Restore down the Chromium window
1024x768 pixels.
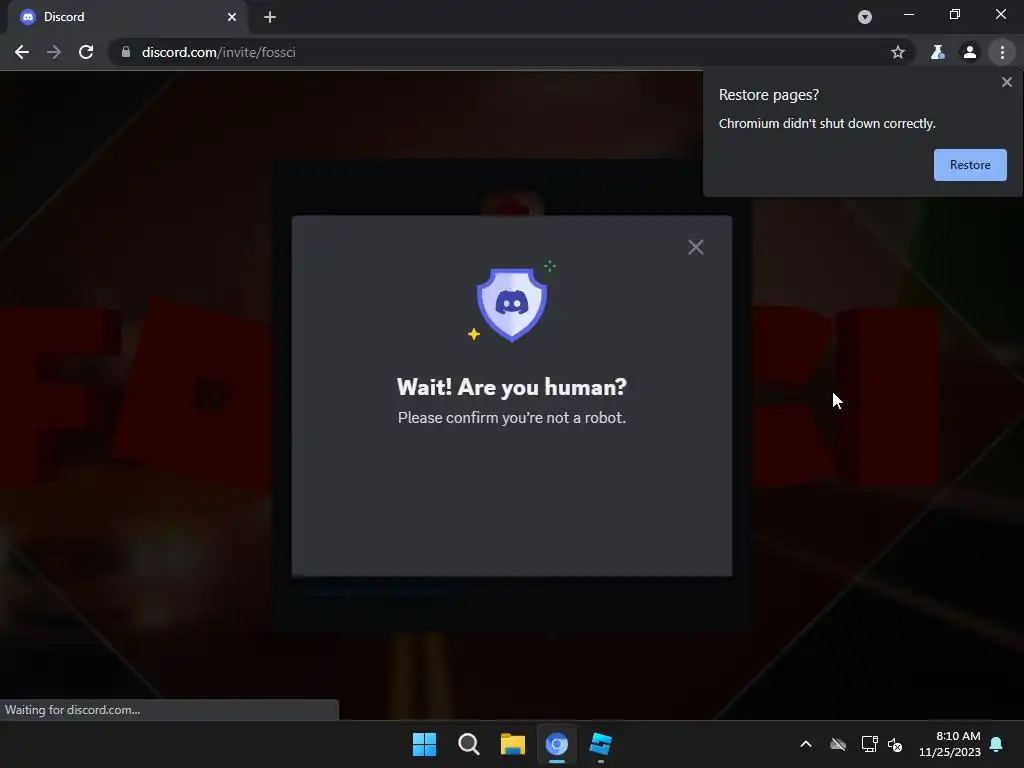tap(955, 14)
